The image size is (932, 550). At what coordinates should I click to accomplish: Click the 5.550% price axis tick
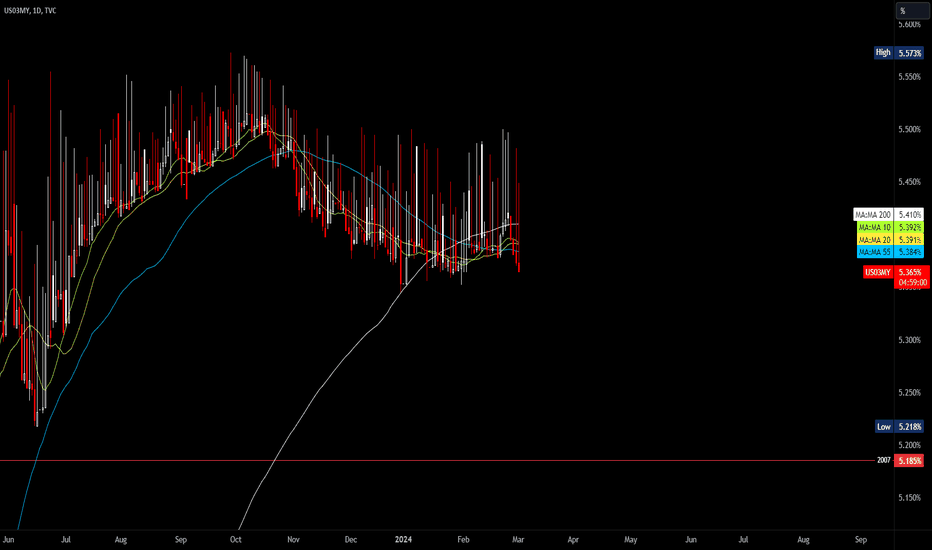(x=909, y=77)
